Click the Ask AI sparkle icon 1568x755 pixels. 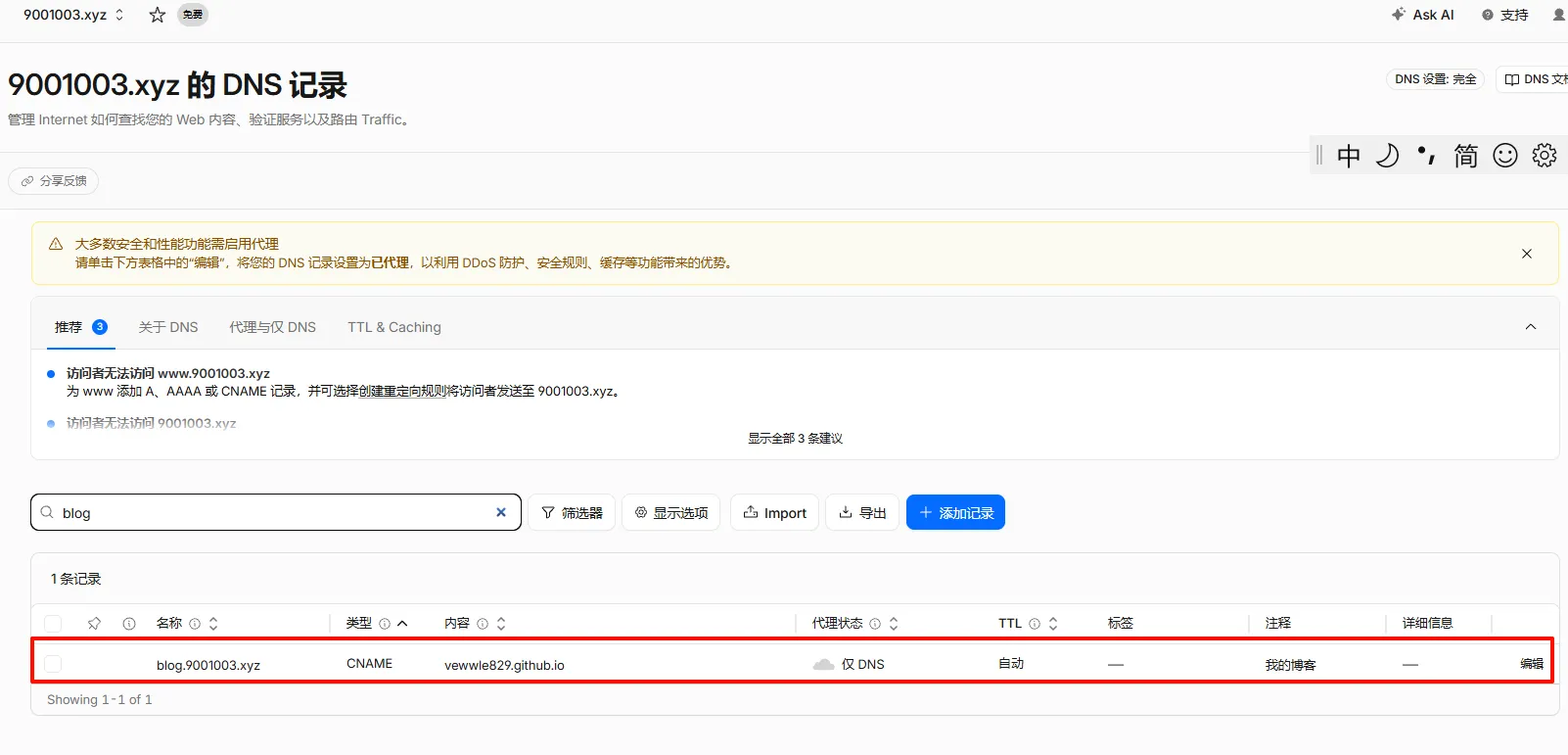[1399, 15]
